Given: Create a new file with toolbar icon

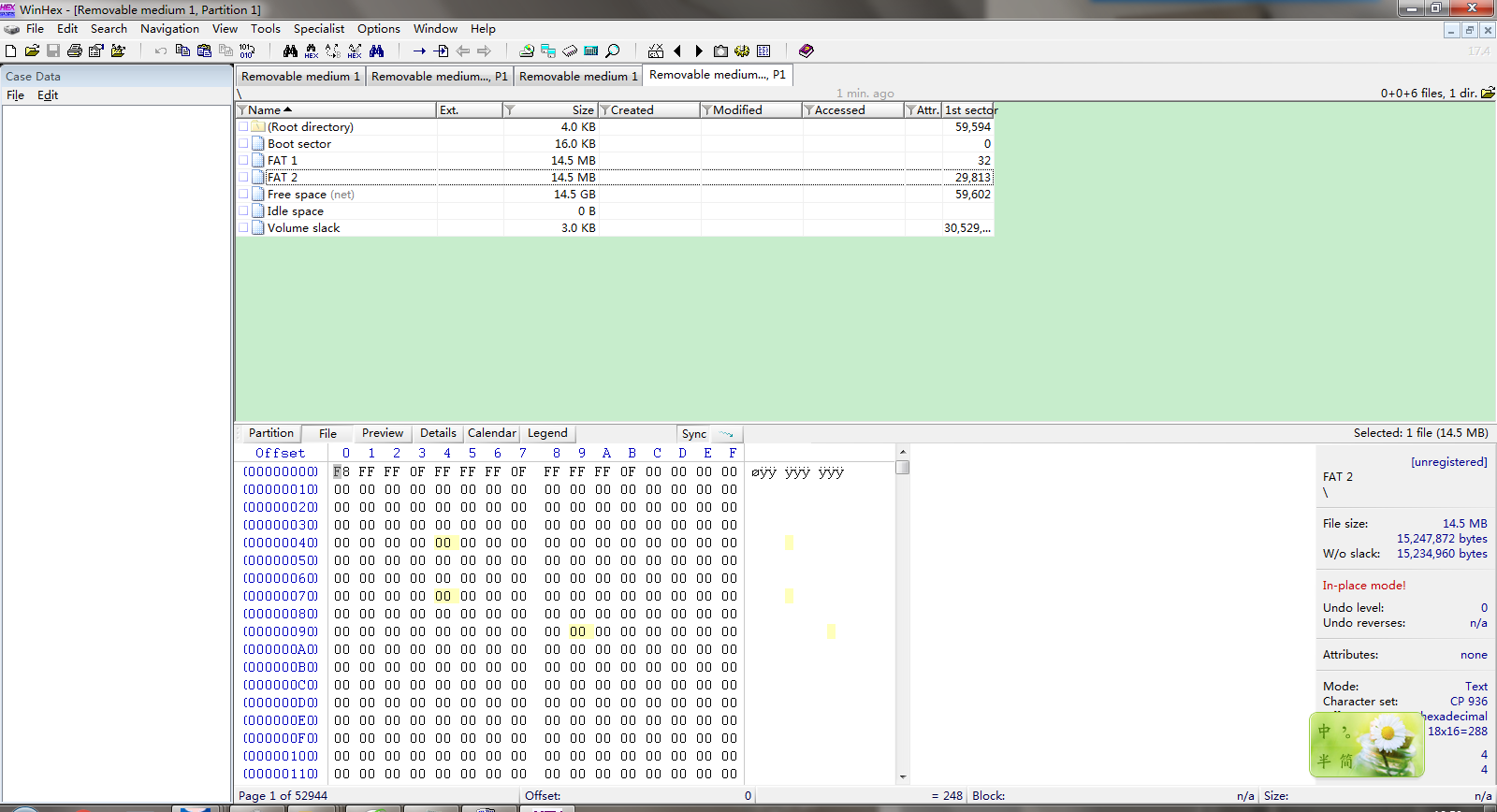Looking at the screenshot, I should (11, 51).
